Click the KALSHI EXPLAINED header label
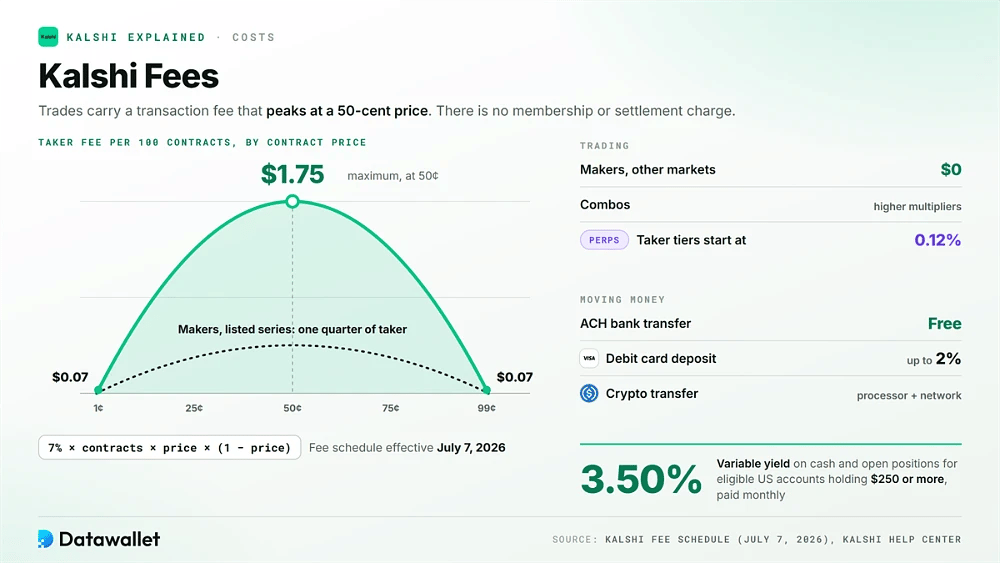The image size is (1000, 563). (136, 37)
